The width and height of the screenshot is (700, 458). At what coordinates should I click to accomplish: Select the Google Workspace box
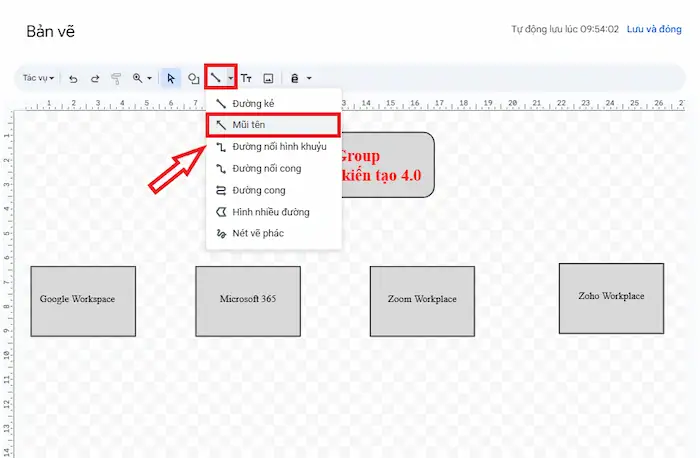[83, 301]
